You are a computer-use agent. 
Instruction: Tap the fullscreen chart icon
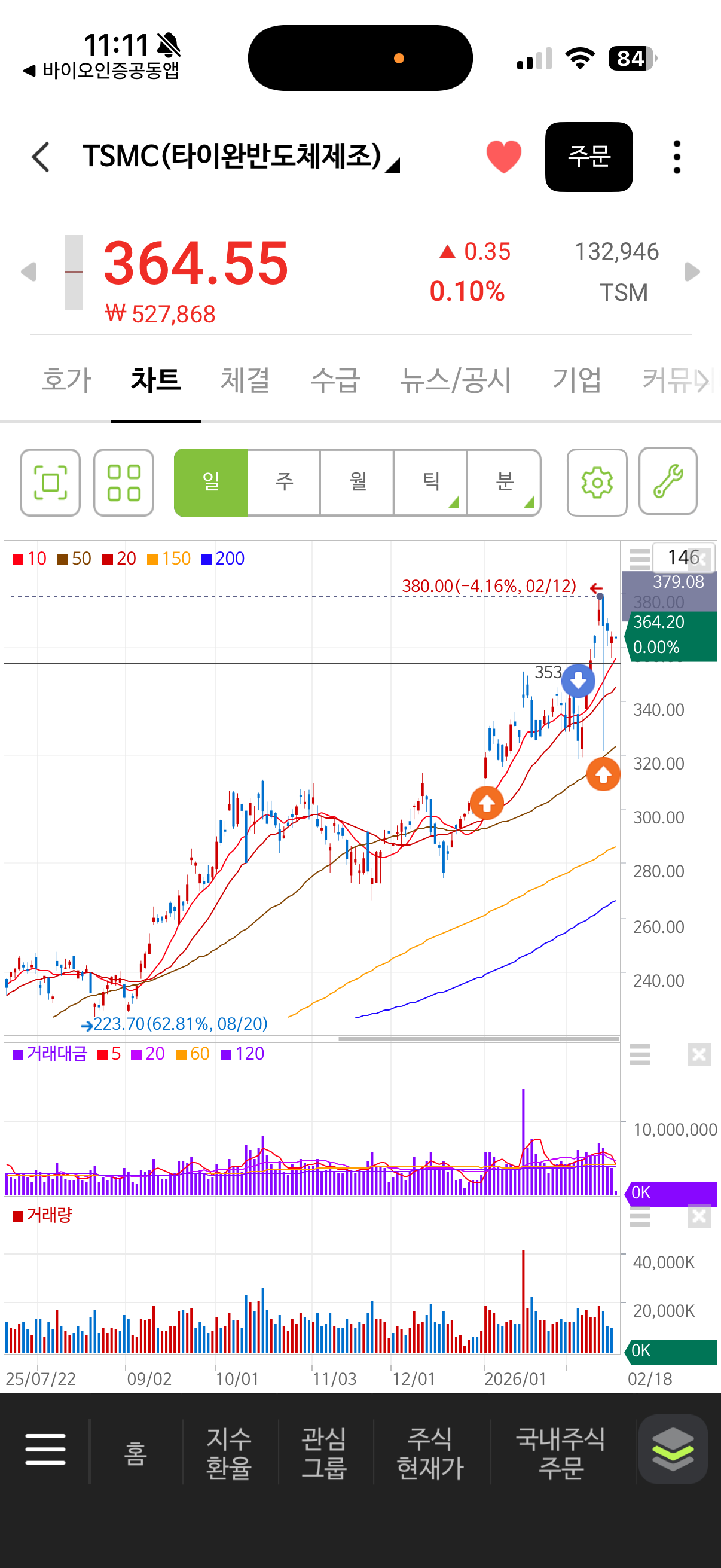[x=50, y=483]
